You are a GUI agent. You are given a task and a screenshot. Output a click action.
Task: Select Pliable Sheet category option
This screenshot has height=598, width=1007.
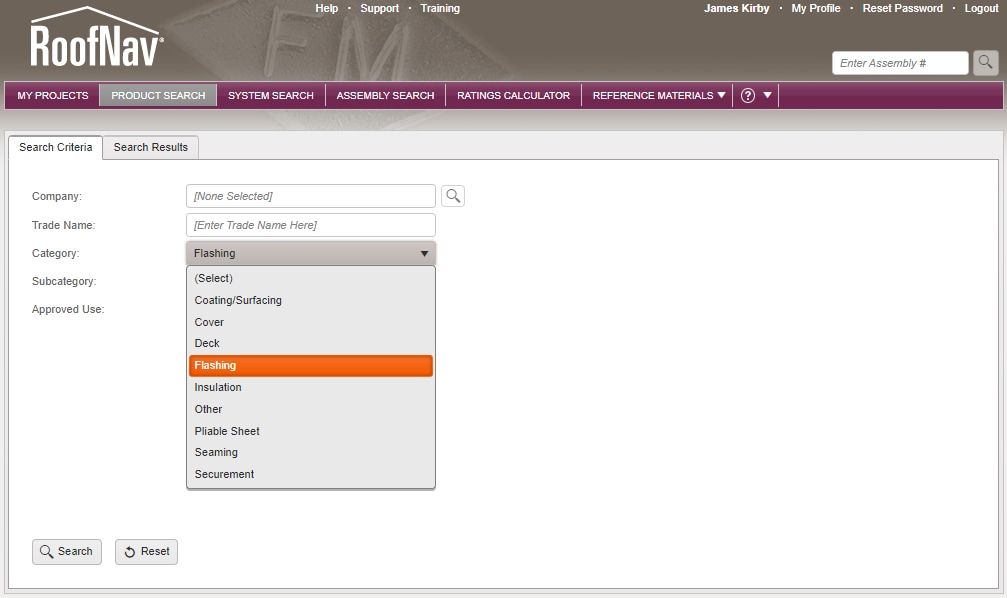(x=227, y=431)
